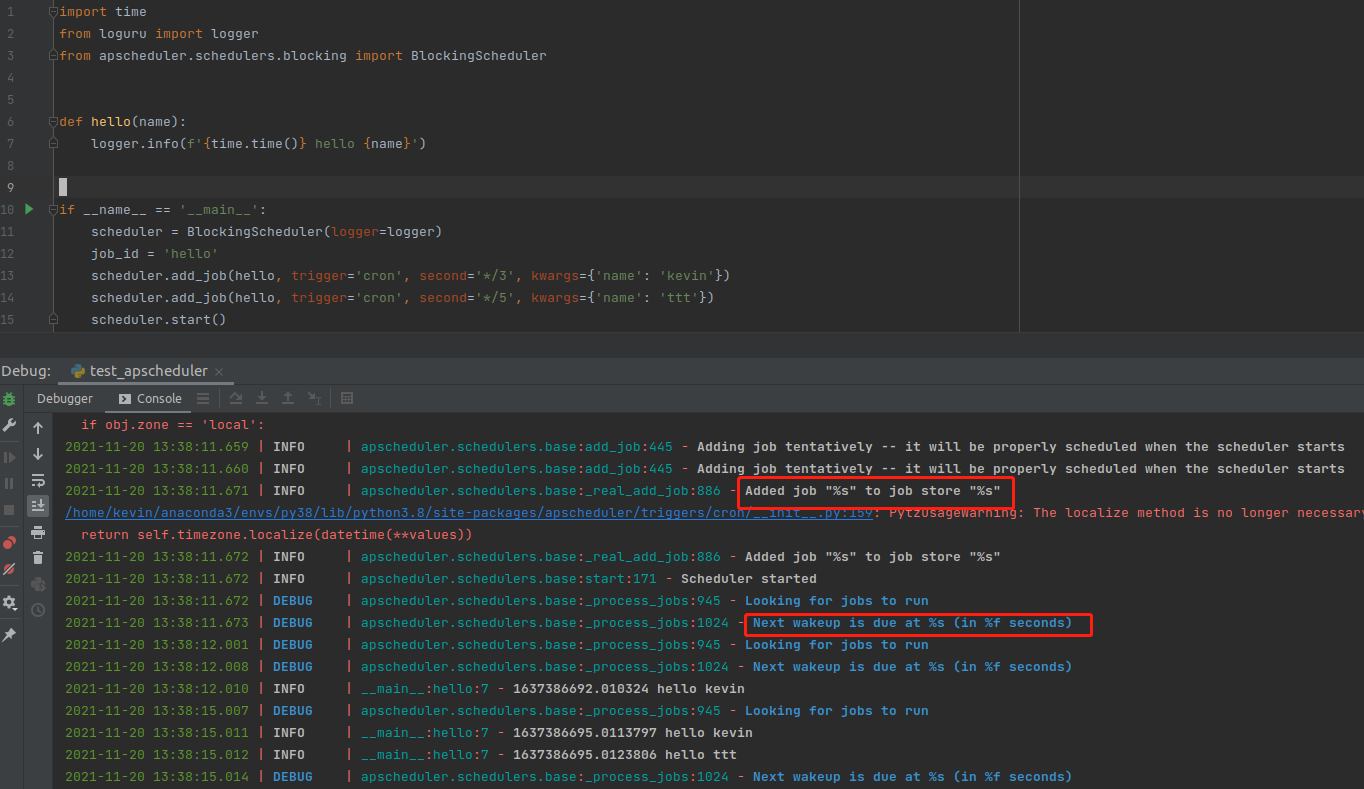Switch to the Console tab
The image size is (1364, 789).
[x=150, y=398]
